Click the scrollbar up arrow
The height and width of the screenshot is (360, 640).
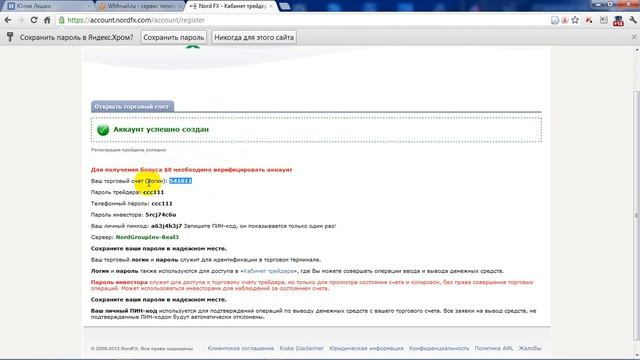point(636,50)
